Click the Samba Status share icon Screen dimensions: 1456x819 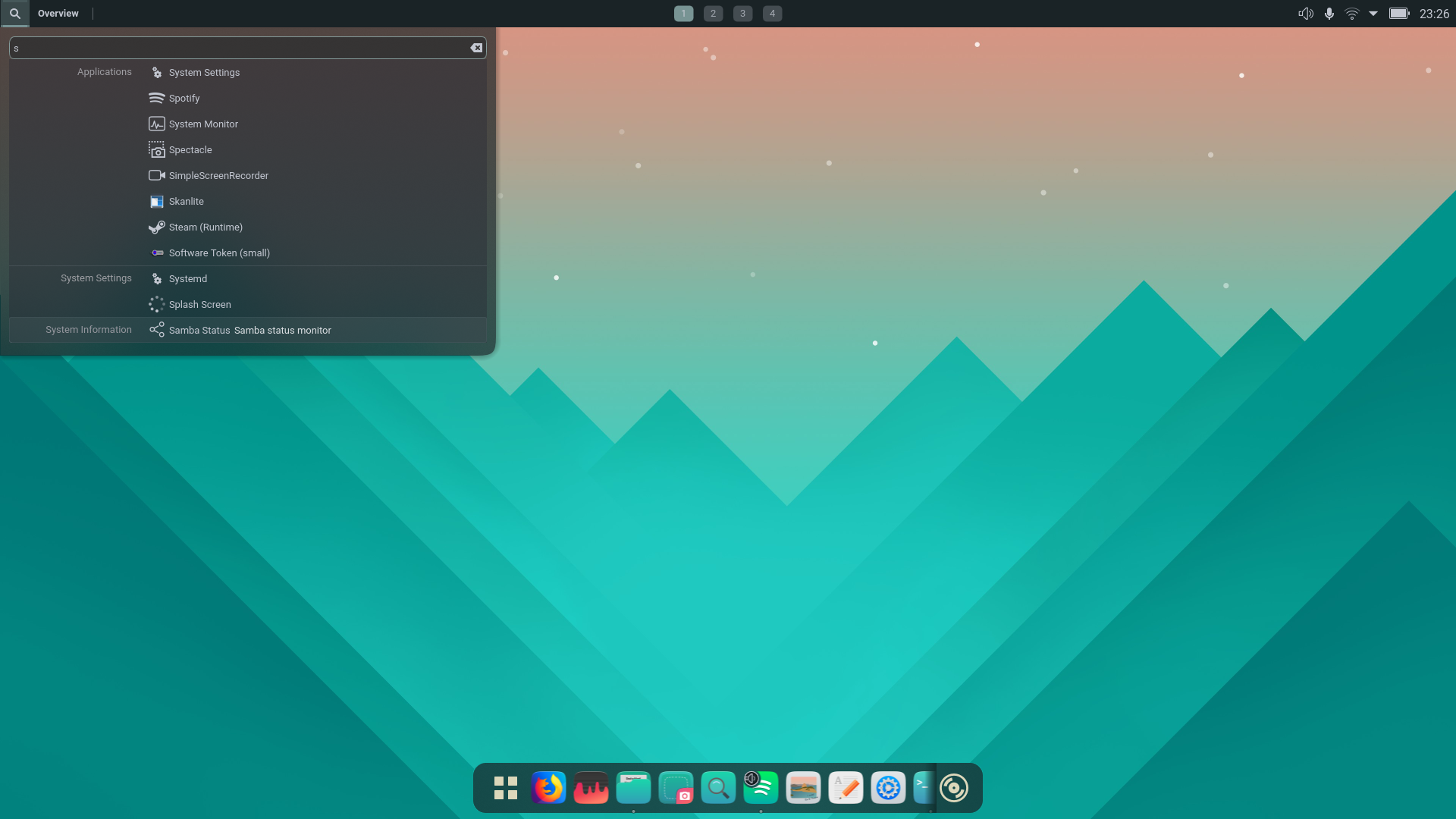[x=156, y=330]
